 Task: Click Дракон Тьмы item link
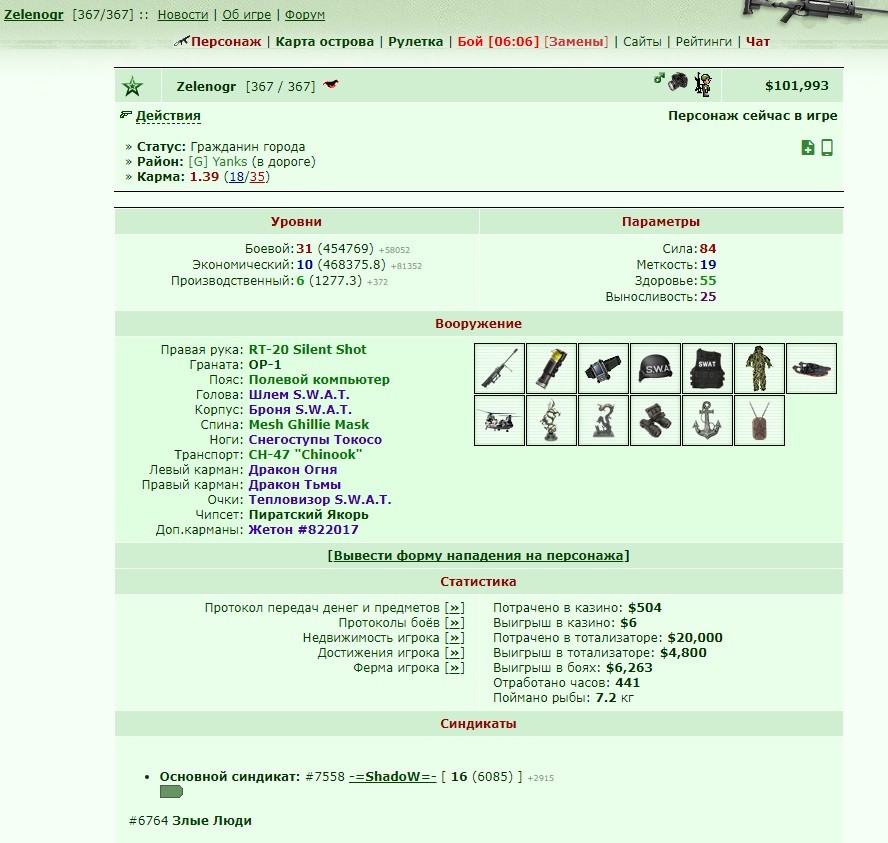[x=295, y=485]
